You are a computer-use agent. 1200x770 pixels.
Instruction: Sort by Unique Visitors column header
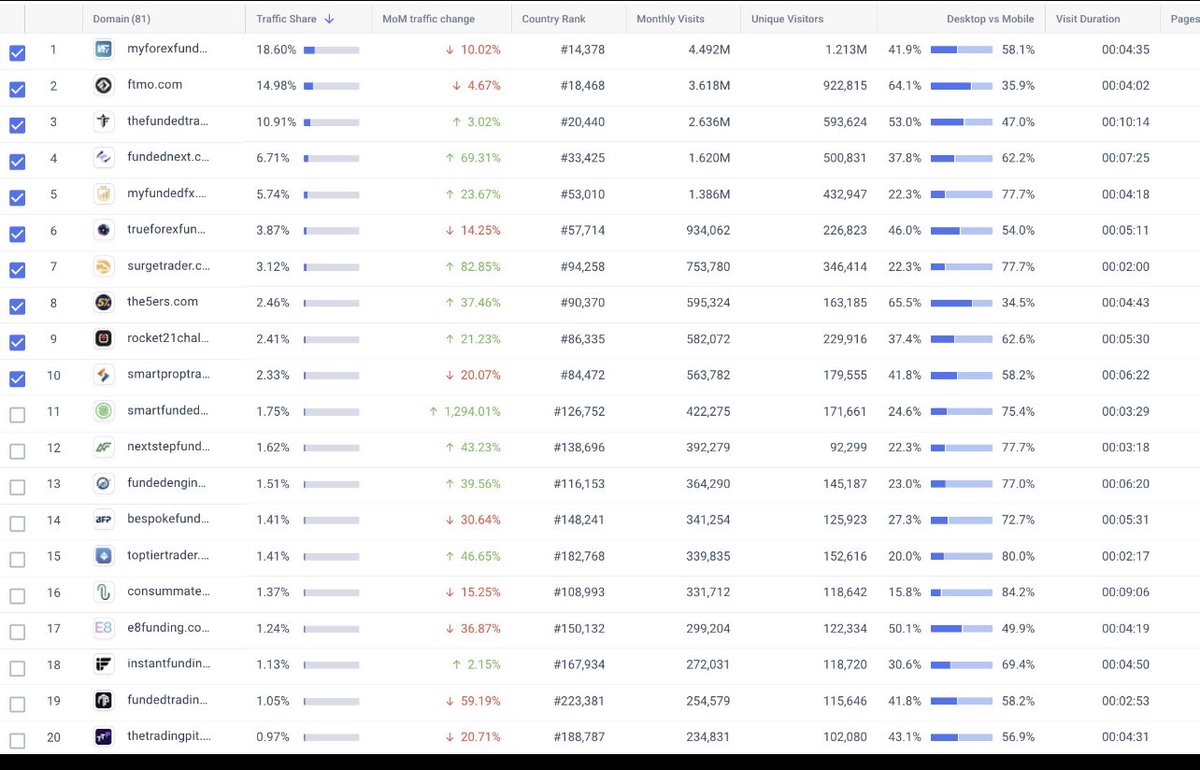(x=788, y=19)
